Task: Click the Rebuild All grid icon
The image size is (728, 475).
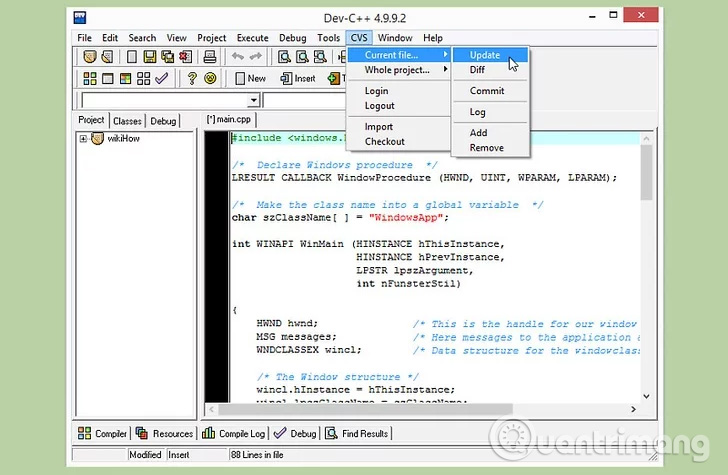Action: click(143, 78)
